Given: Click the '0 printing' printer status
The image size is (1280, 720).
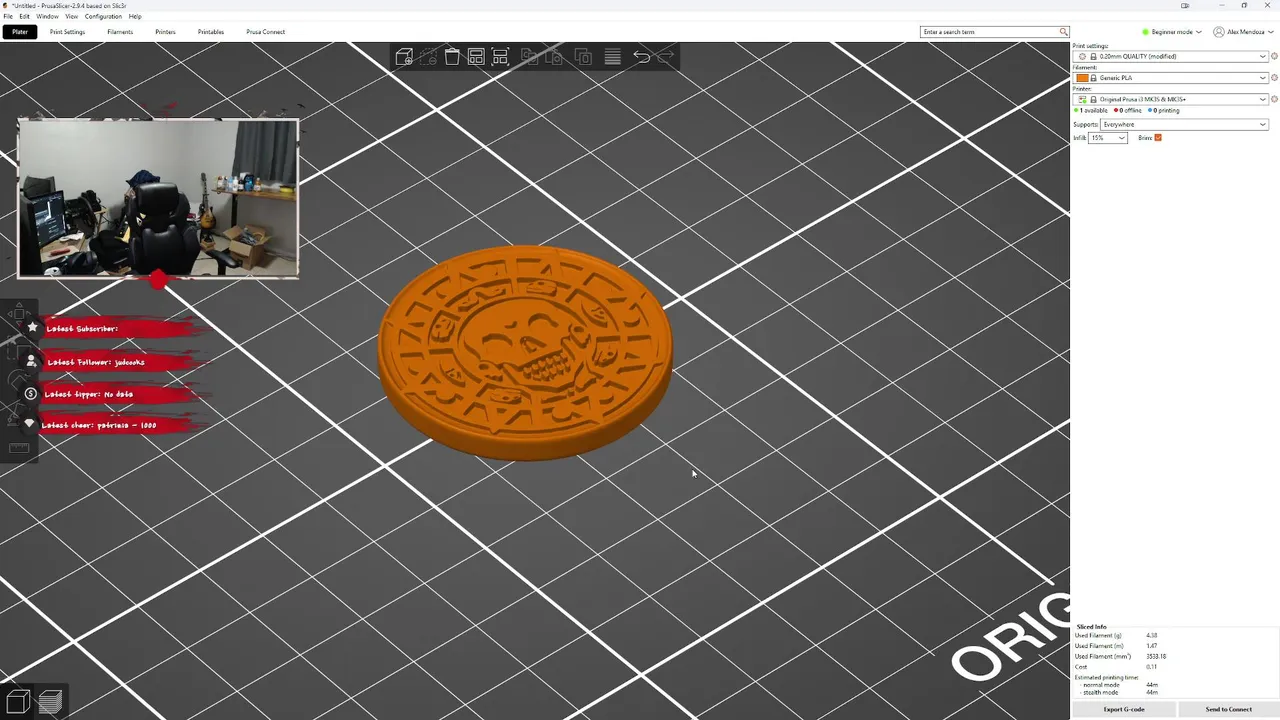Looking at the screenshot, I should 1164,111.
